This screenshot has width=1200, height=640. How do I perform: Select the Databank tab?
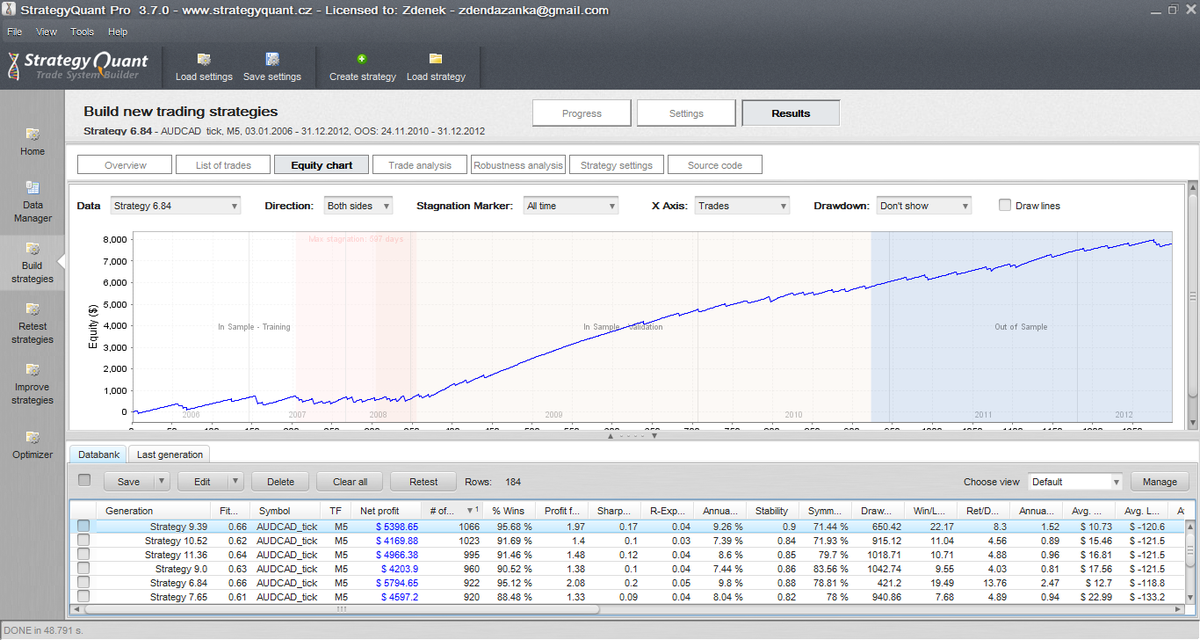pos(99,454)
